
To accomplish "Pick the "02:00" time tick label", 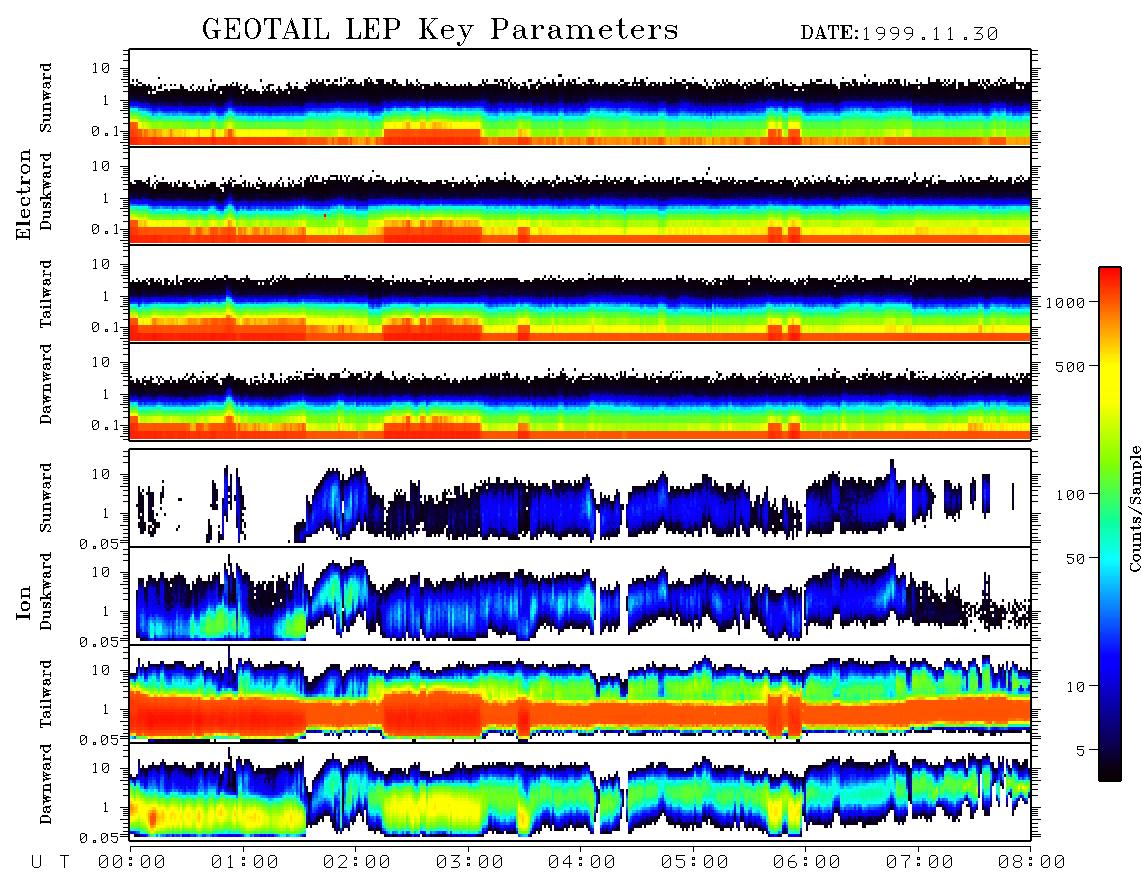I will 357,862.
